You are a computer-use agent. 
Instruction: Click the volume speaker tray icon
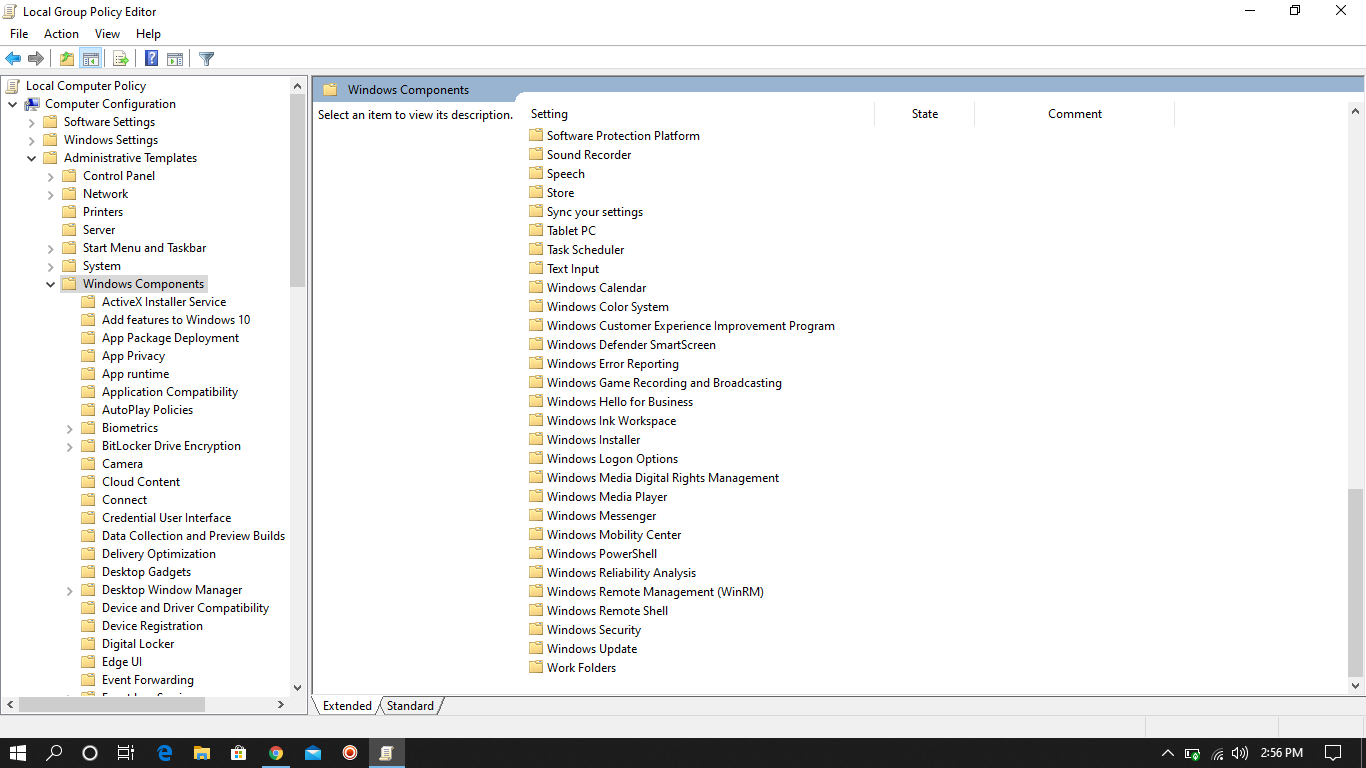tap(1240, 753)
